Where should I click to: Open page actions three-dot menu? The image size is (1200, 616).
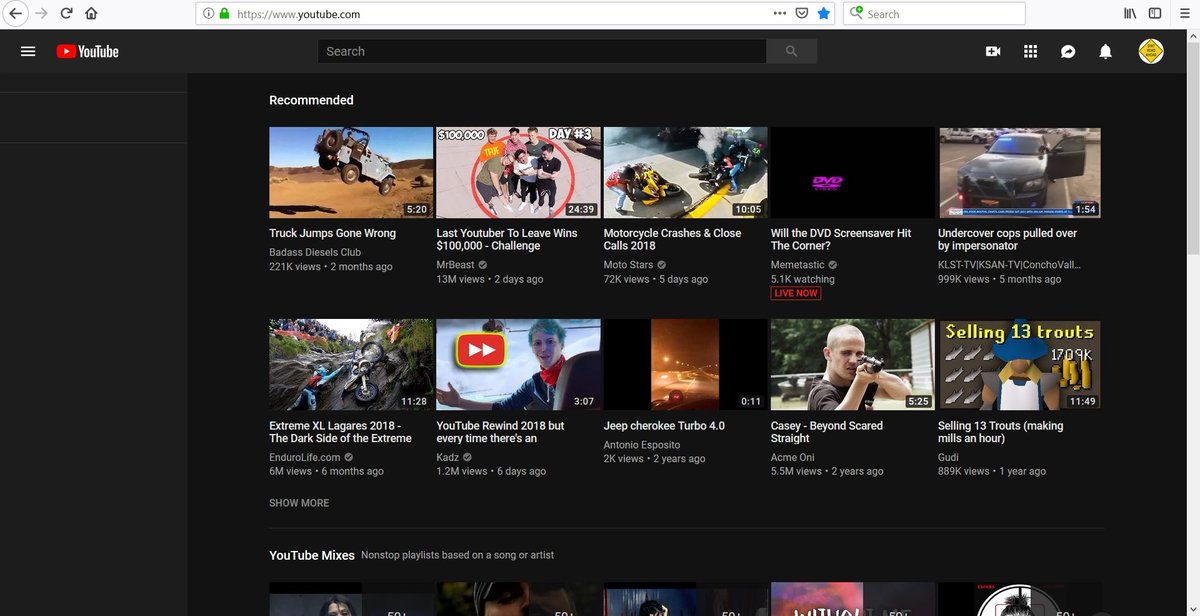pos(780,14)
